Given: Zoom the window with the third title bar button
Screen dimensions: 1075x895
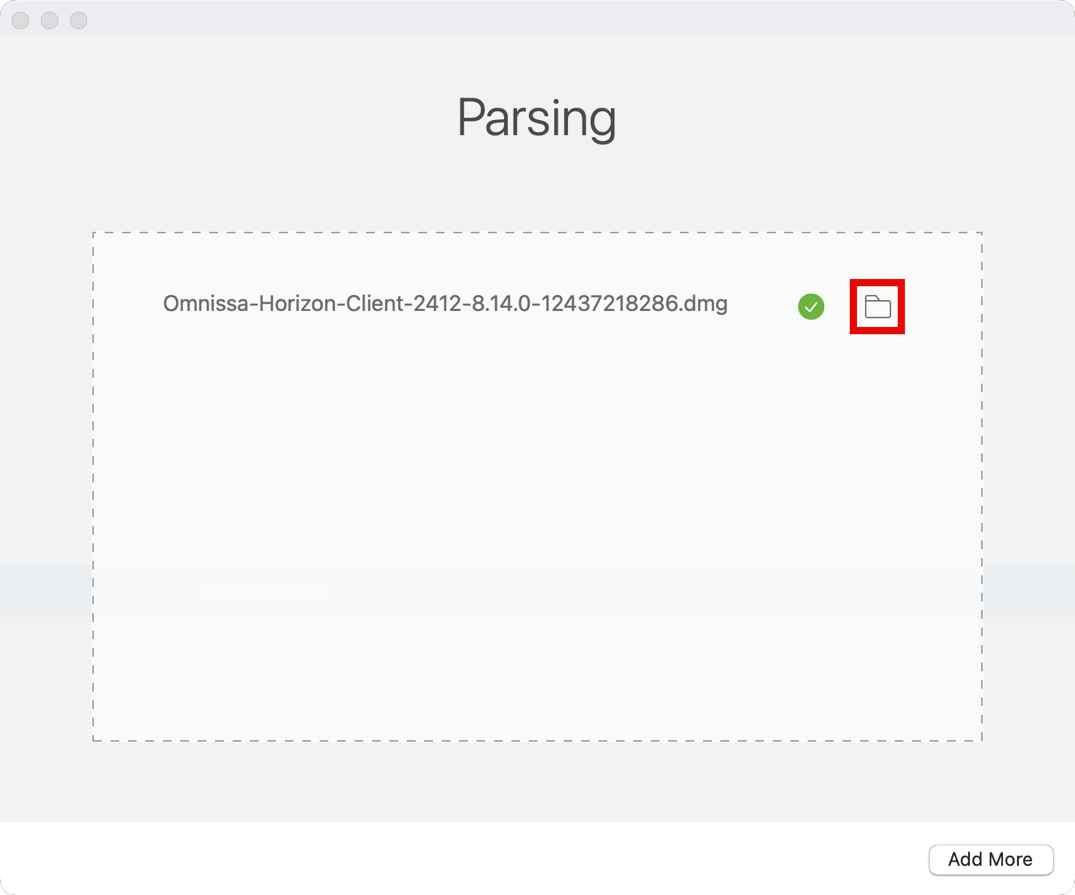Looking at the screenshot, I should [x=78, y=20].
